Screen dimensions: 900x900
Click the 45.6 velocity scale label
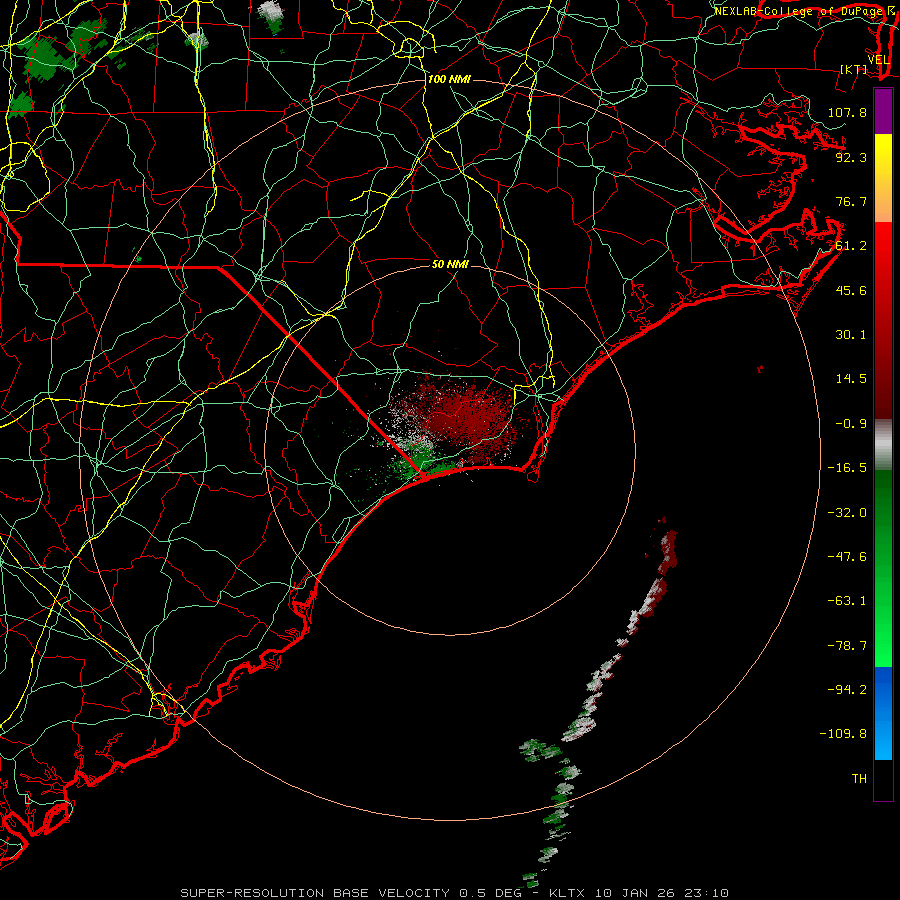[851, 290]
